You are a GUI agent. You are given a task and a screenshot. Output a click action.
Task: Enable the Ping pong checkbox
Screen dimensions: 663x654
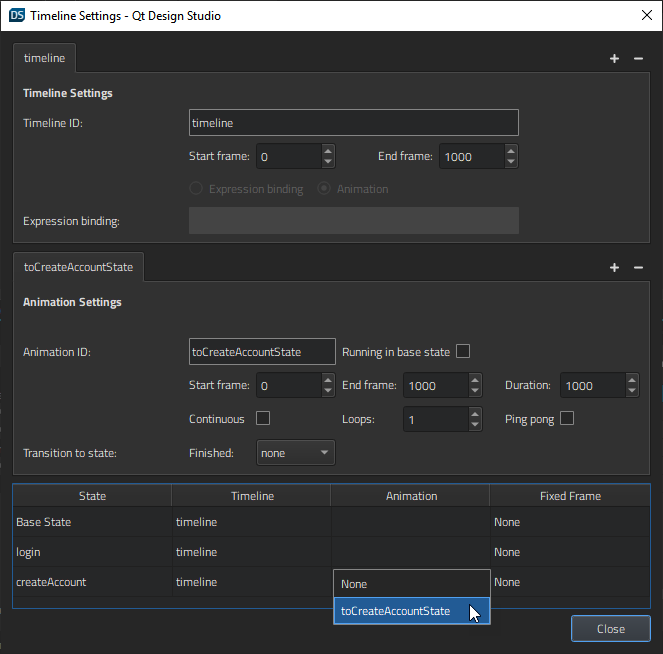pyautogui.click(x=567, y=419)
